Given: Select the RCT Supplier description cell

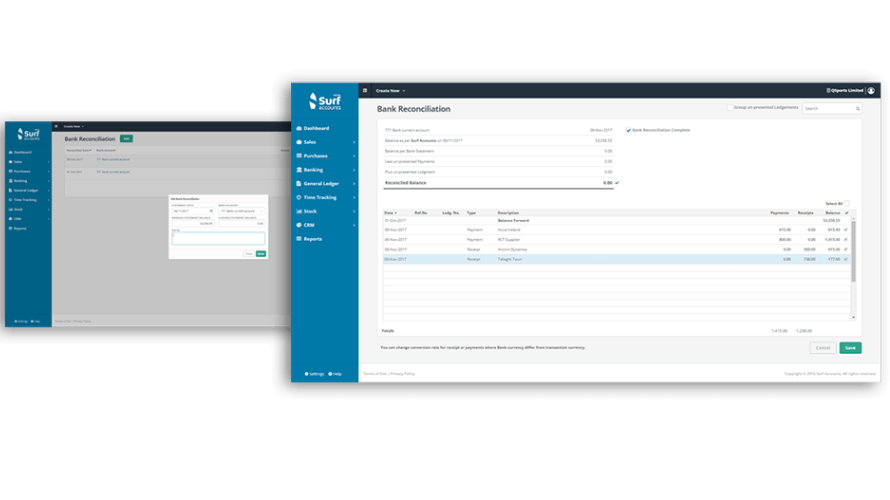Looking at the screenshot, I should pos(509,240).
